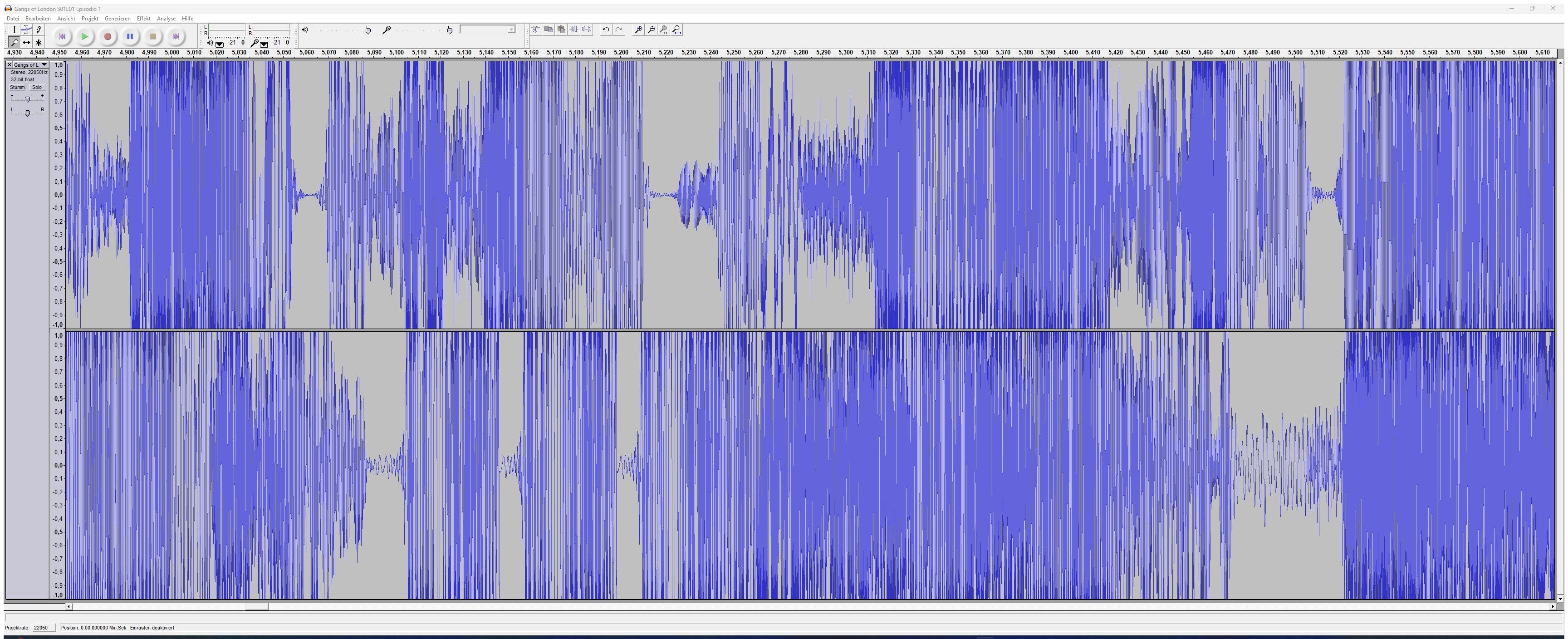The width and height of the screenshot is (1568, 639).
Task: Select the Envelope tool
Action: coord(26,29)
